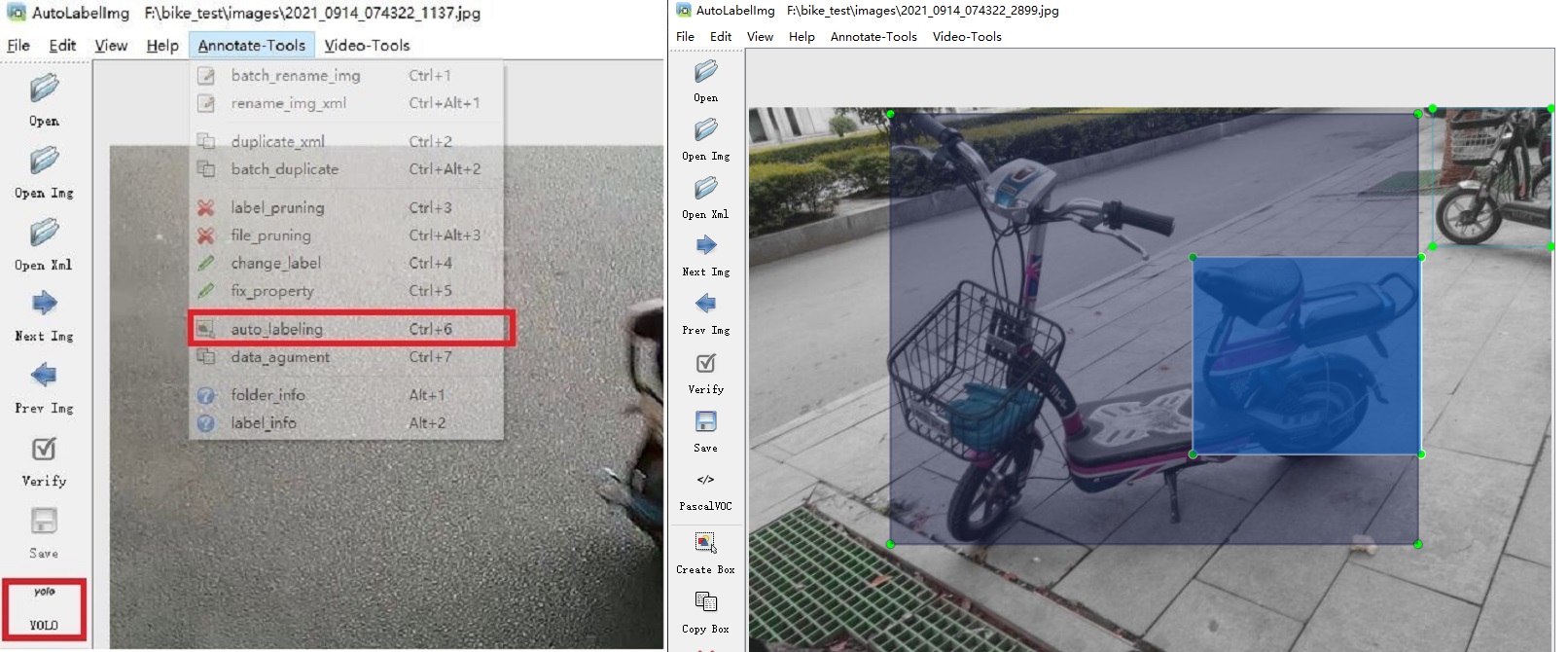1568x652 pixels.
Task: Select Copy Box tool in right window
Action: [x=706, y=611]
